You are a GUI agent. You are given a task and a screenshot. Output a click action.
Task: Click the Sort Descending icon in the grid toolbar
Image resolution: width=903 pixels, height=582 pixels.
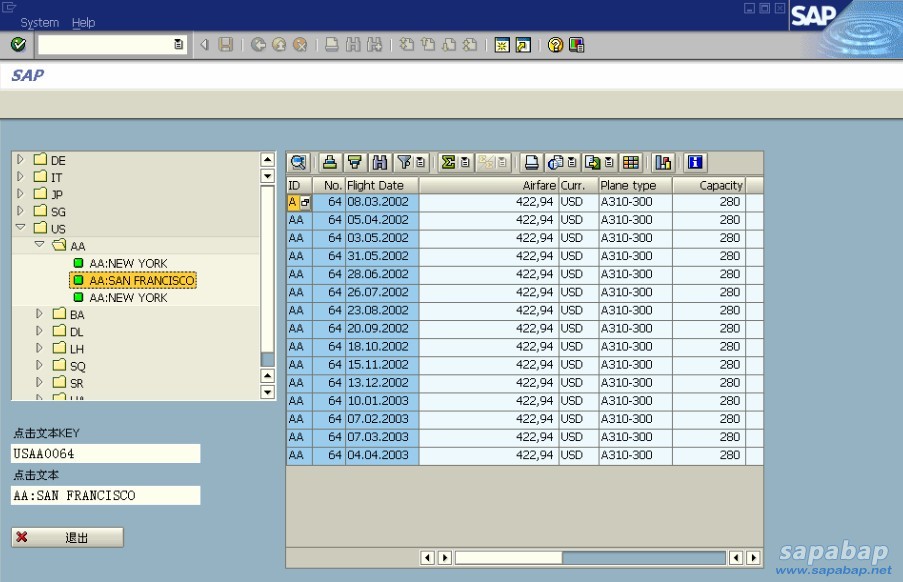(355, 162)
